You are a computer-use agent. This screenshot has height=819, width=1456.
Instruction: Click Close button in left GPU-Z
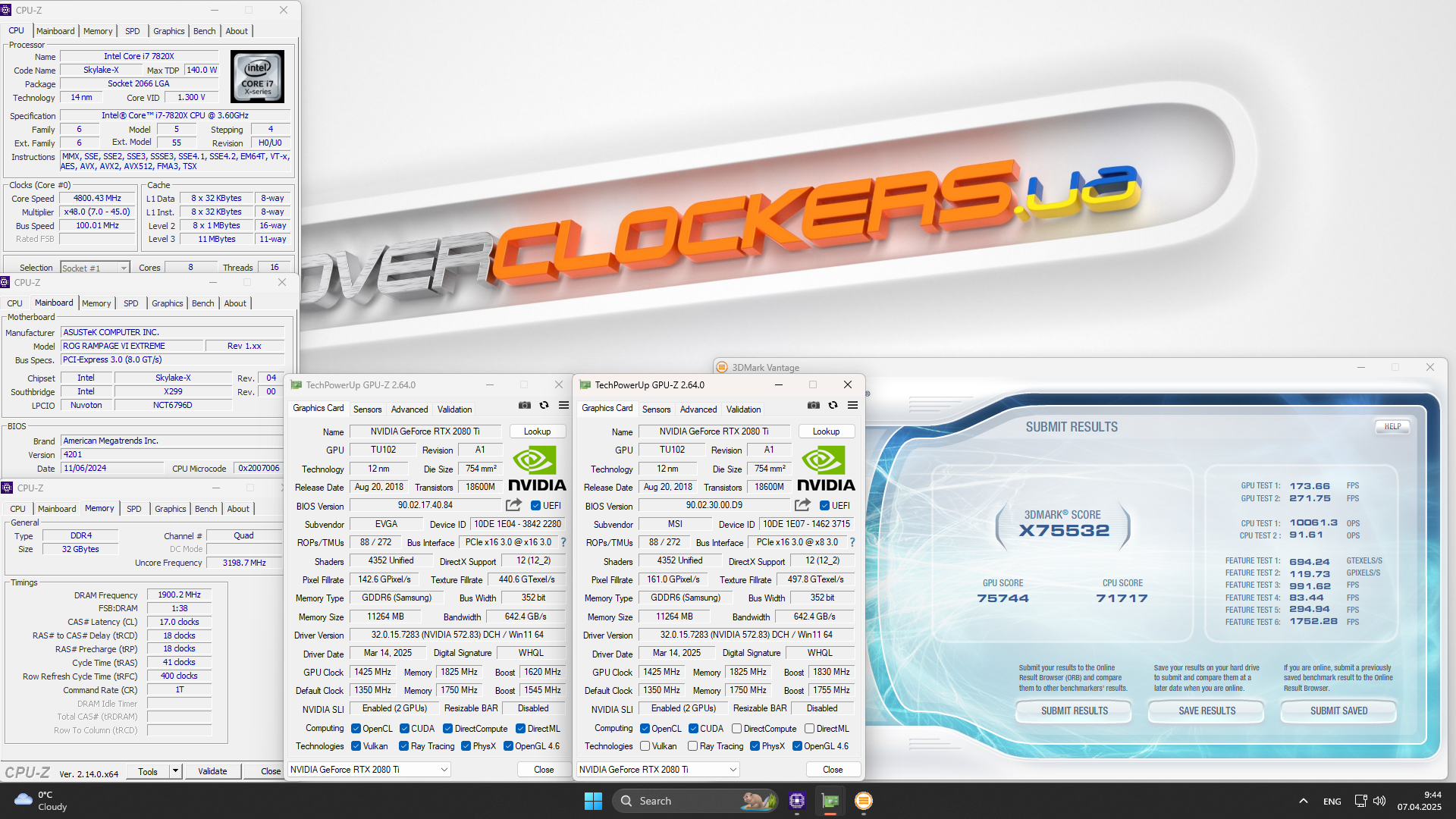(544, 770)
